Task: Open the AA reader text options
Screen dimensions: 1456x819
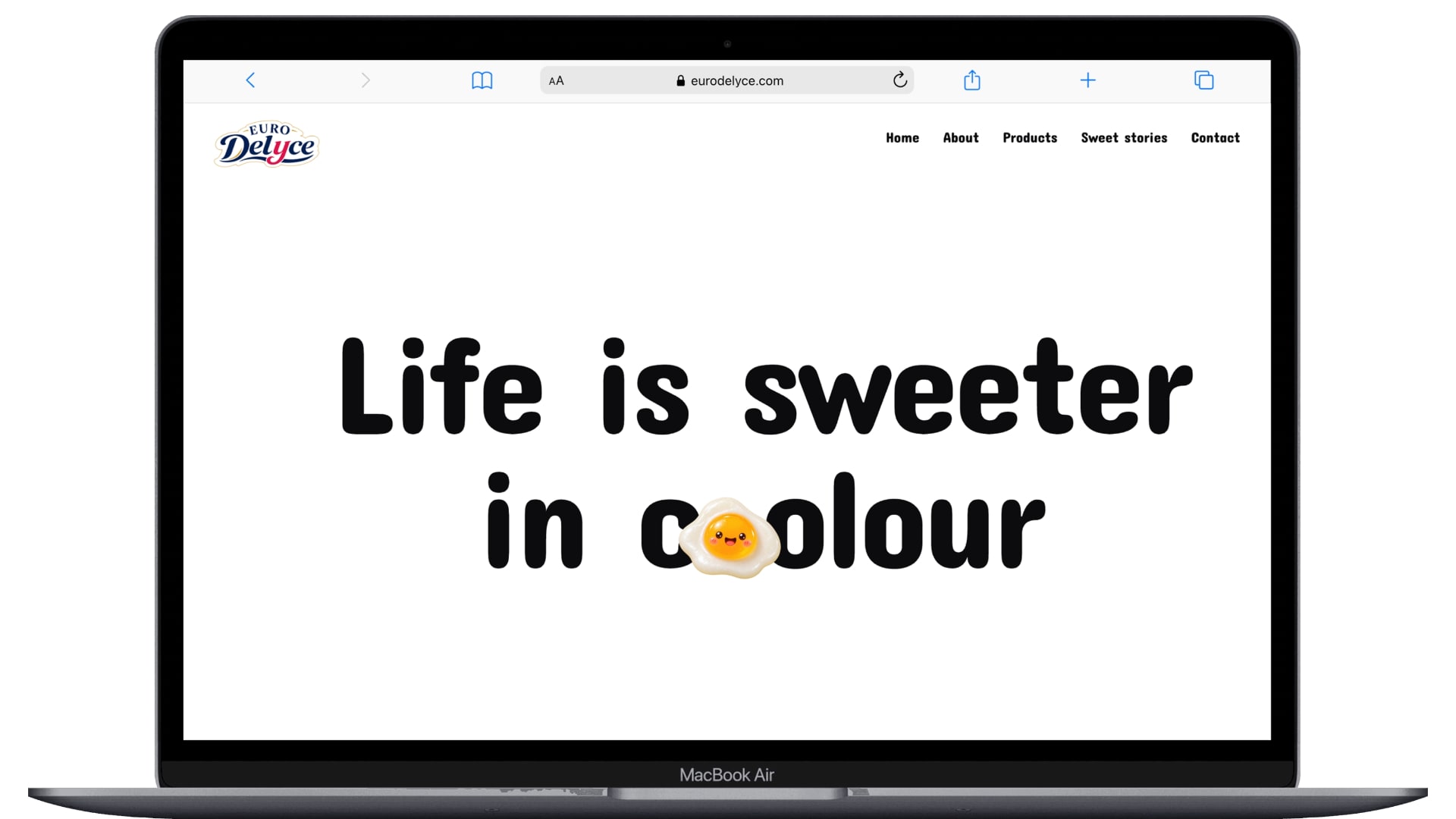Action: pyautogui.click(x=557, y=80)
